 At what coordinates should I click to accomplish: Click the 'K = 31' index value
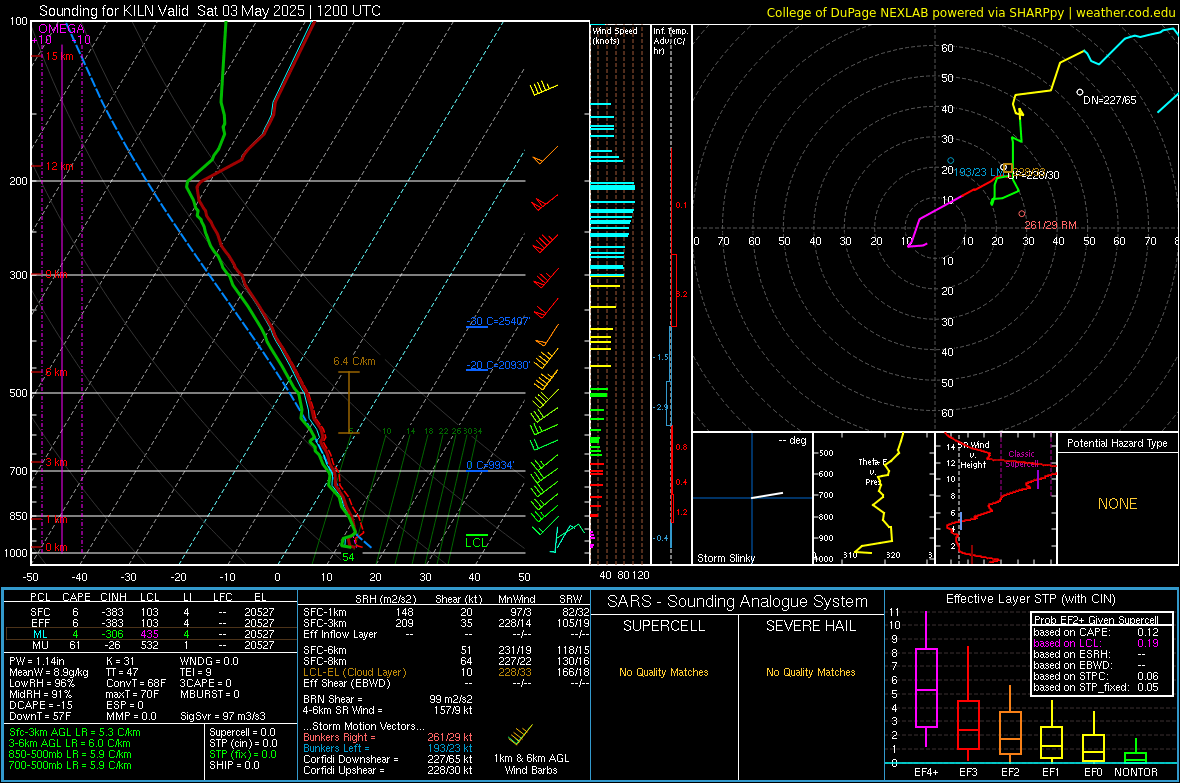(x=120, y=661)
